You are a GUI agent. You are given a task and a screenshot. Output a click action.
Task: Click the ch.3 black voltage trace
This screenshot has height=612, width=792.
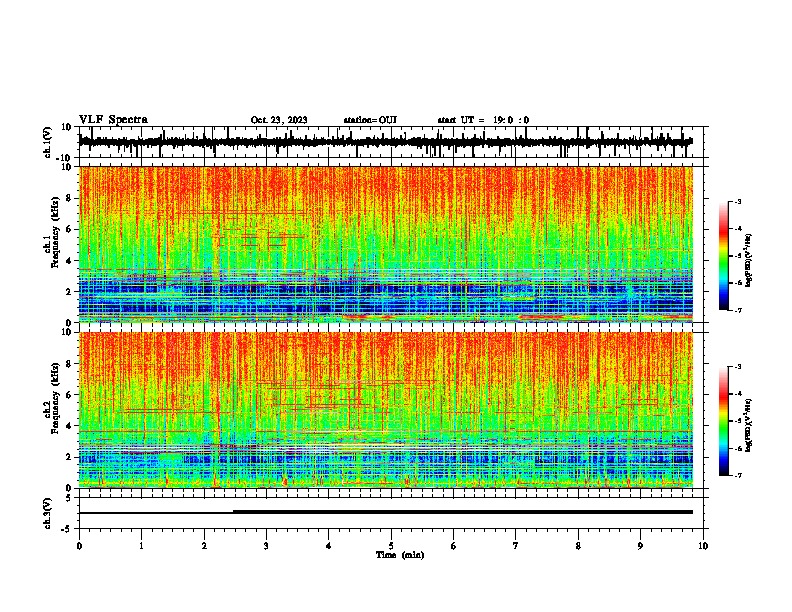coord(385,512)
